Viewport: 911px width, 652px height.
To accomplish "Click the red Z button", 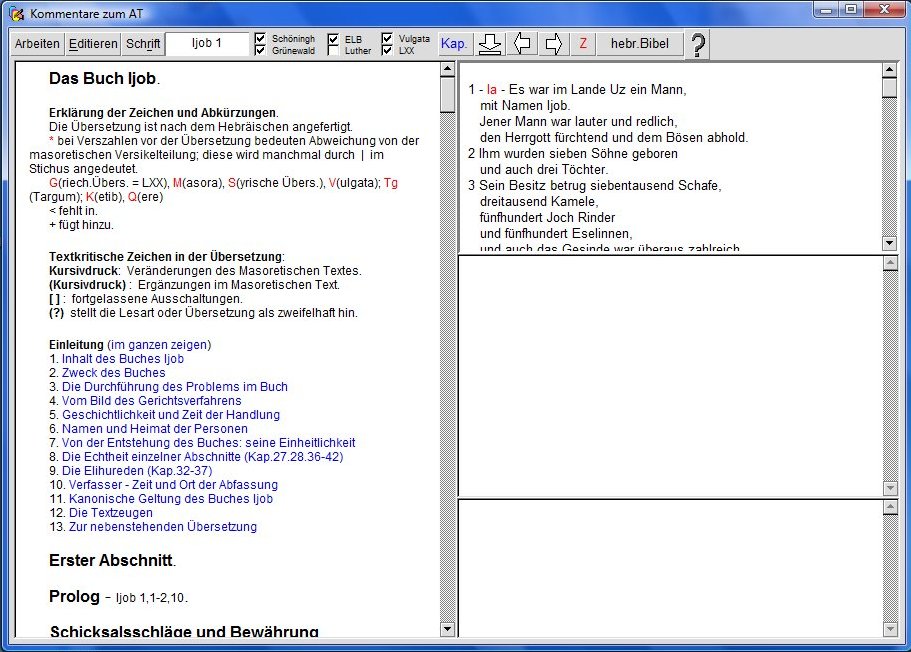I will tap(583, 44).
